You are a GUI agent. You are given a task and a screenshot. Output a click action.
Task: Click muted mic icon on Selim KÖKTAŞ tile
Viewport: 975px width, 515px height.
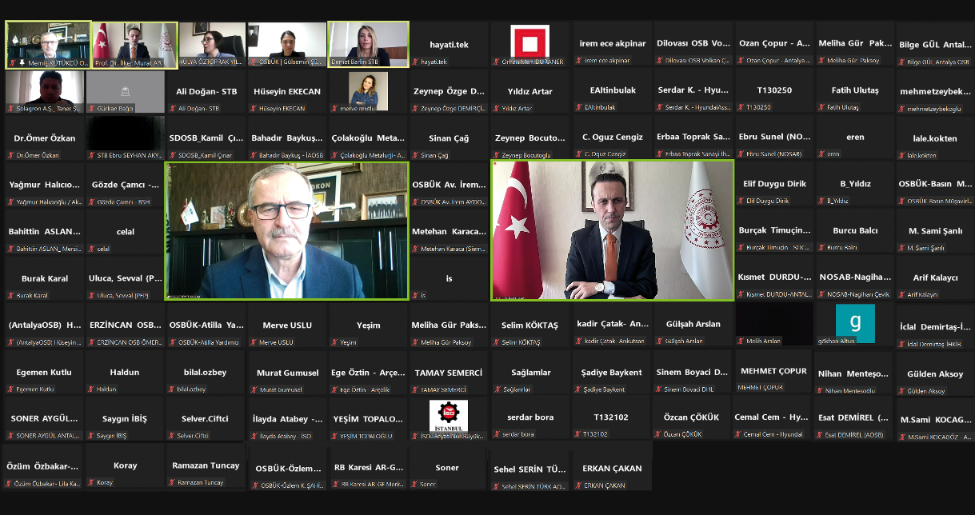coord(497,342)
